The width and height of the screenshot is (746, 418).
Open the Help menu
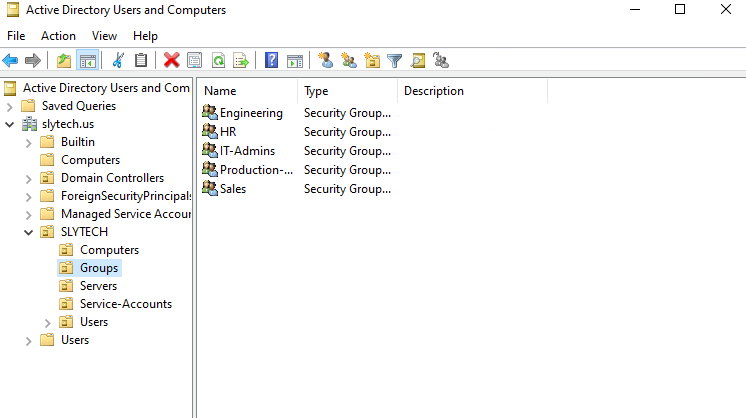145,36
